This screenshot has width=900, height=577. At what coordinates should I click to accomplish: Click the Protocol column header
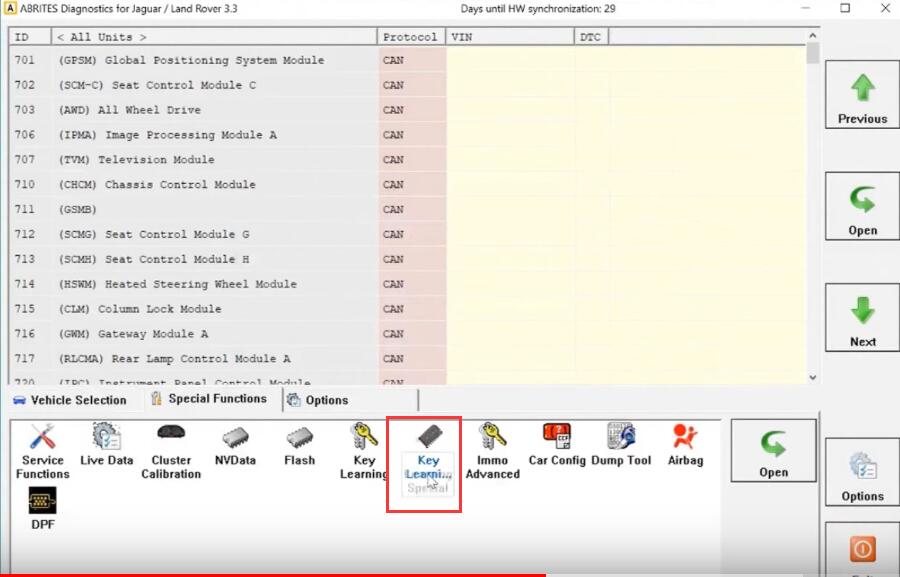pos(411,37)
